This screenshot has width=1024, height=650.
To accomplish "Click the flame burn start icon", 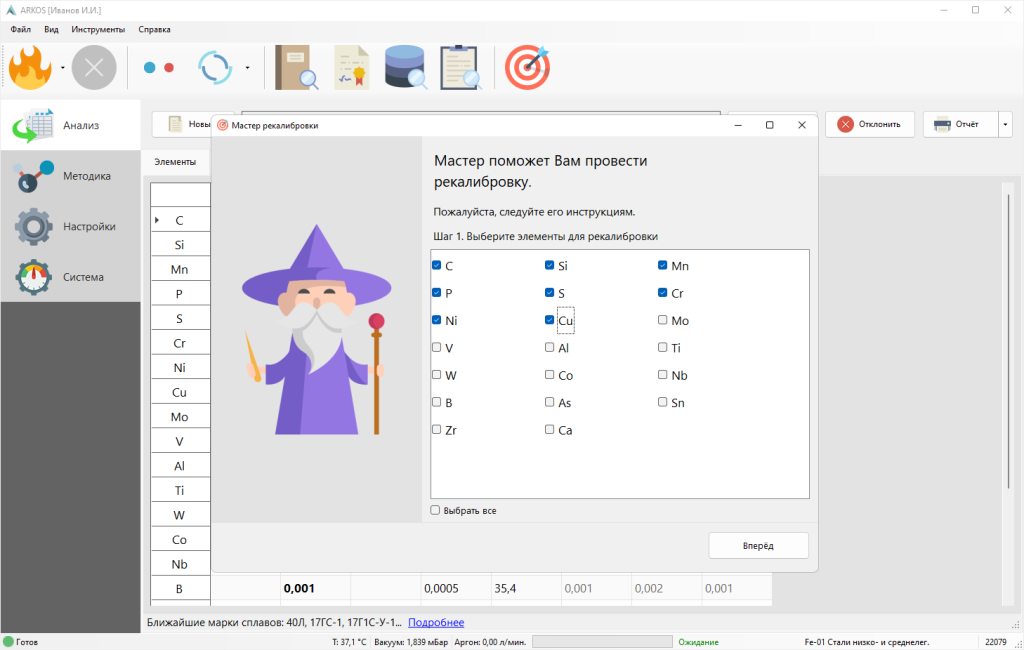I will point(32,68).
